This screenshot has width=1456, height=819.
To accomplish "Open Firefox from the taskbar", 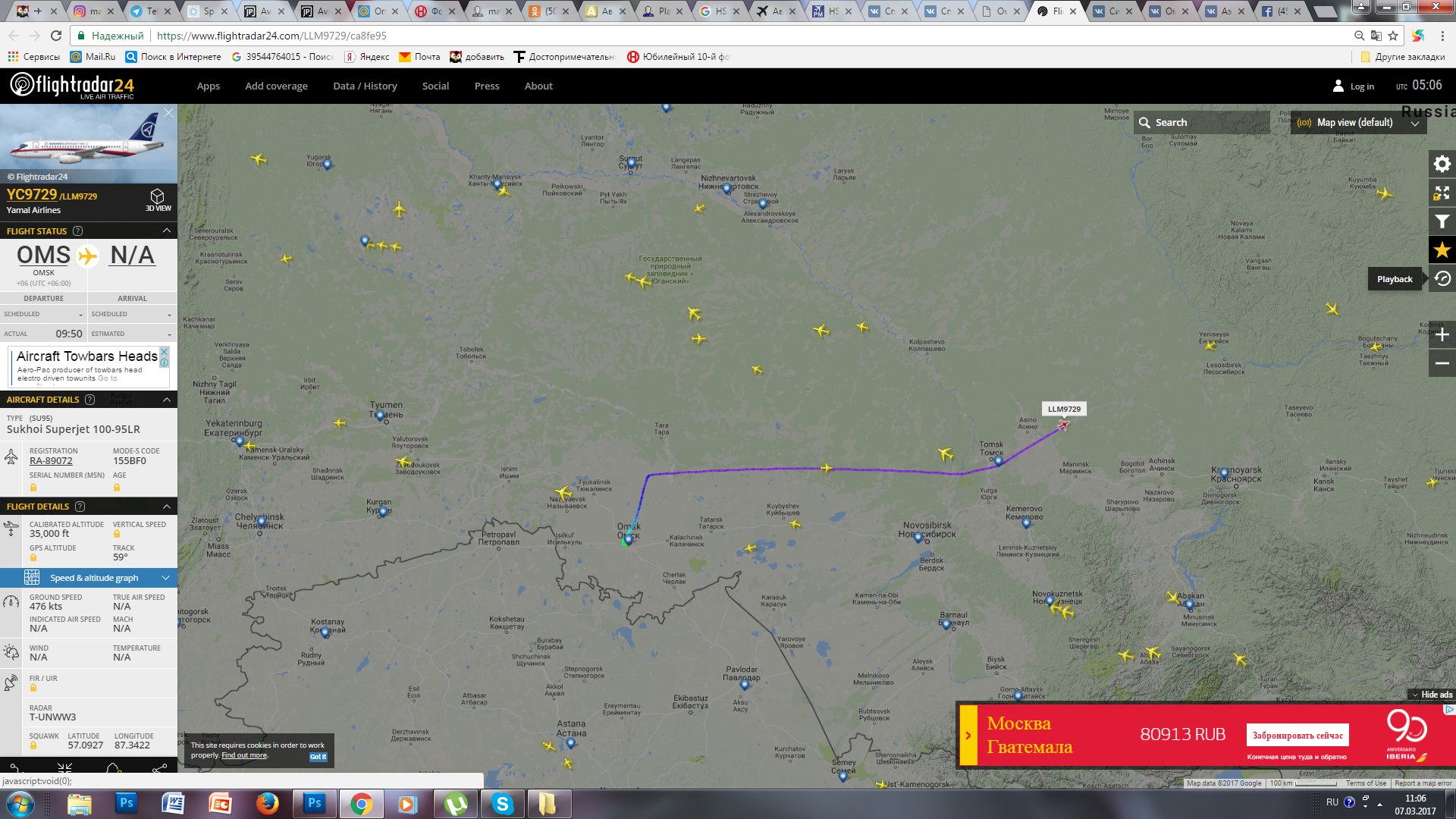I will coord(267,804).
